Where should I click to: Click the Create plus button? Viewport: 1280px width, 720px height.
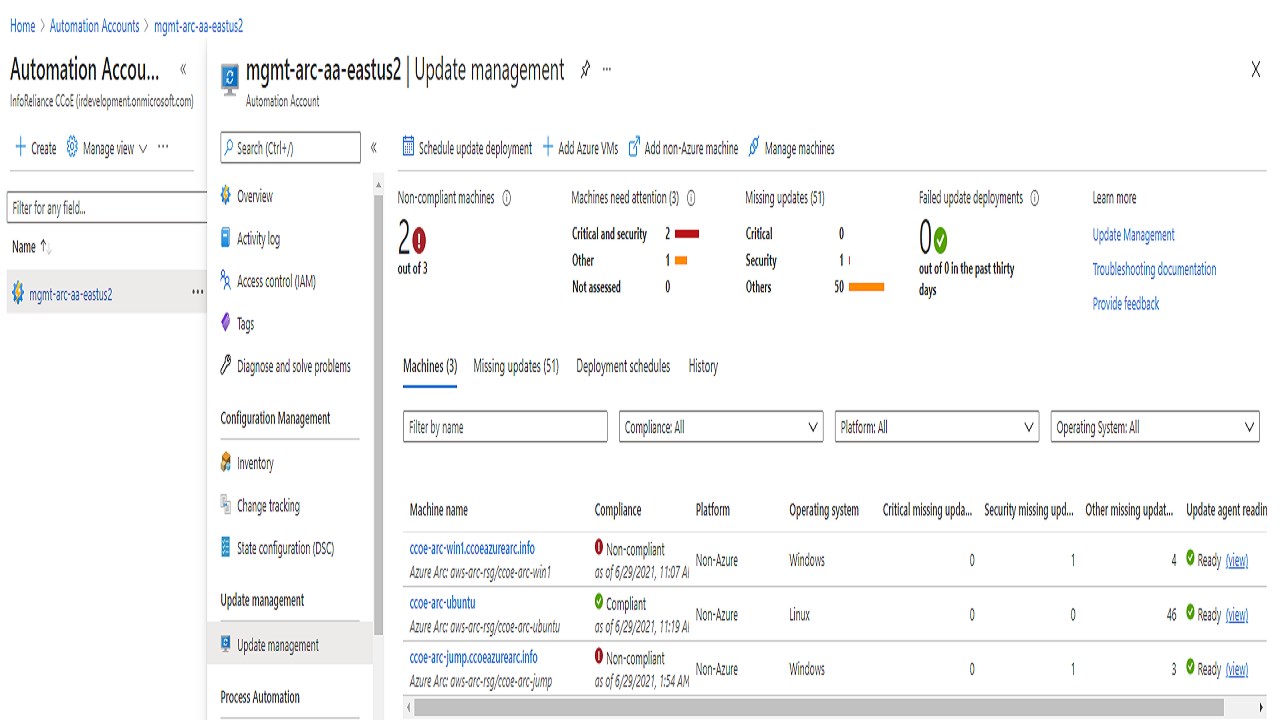(x=36, y=148)
